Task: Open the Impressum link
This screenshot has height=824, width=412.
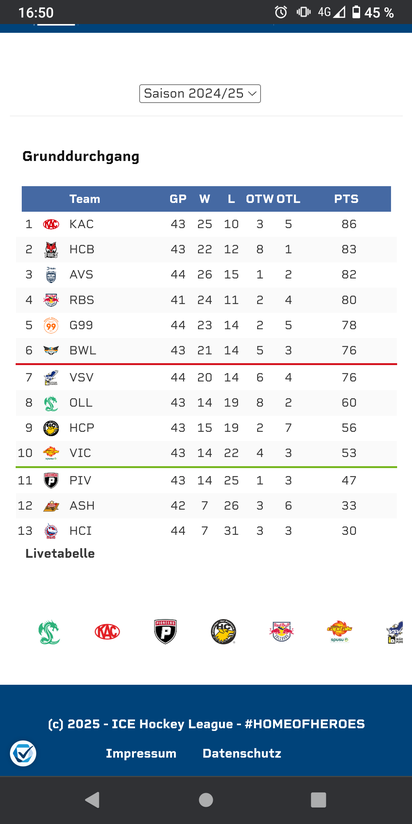Action: pyautogui.click(x=141, y=754)
